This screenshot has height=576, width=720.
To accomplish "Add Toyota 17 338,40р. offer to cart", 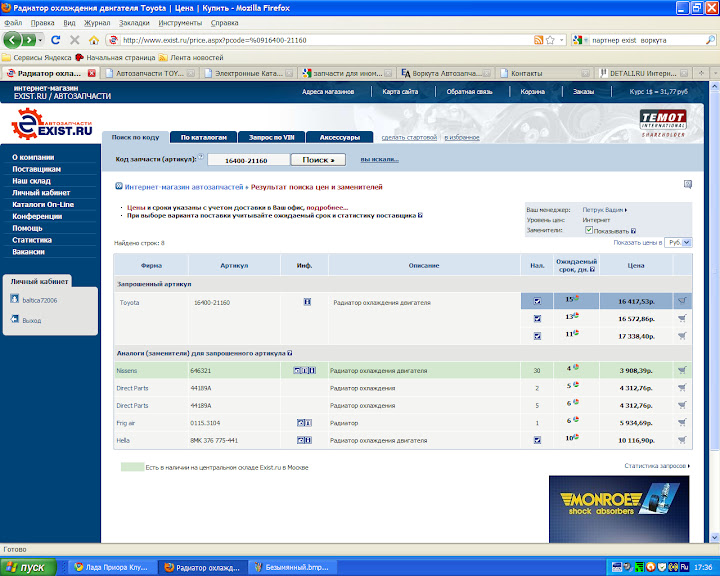I will (682, 336).
